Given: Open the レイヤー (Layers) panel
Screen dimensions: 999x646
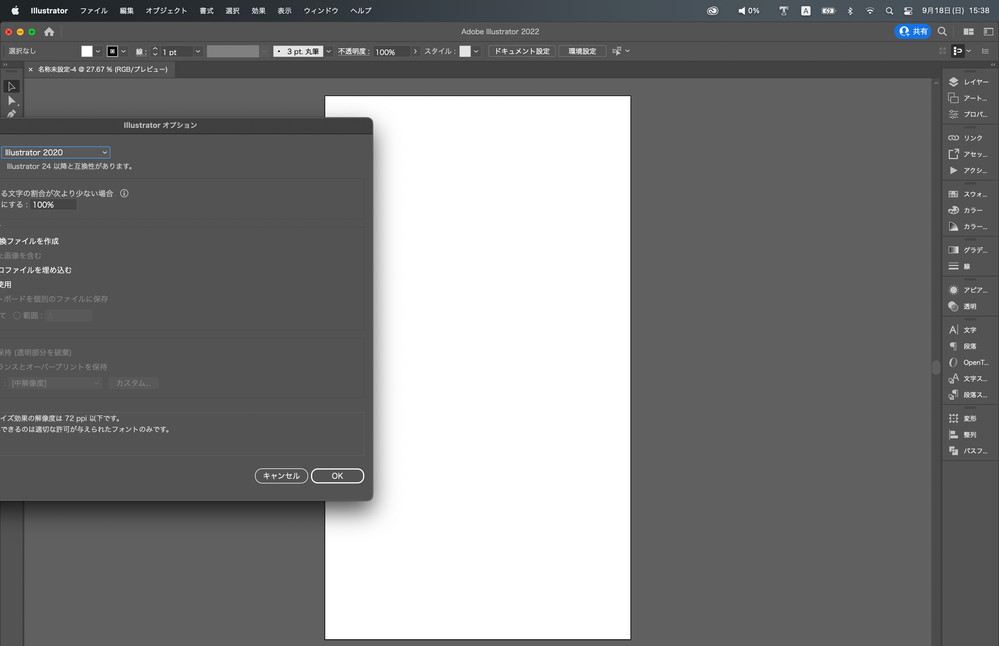Looking at the screenshot, I should pyautogui.click(x=968, y=82).
